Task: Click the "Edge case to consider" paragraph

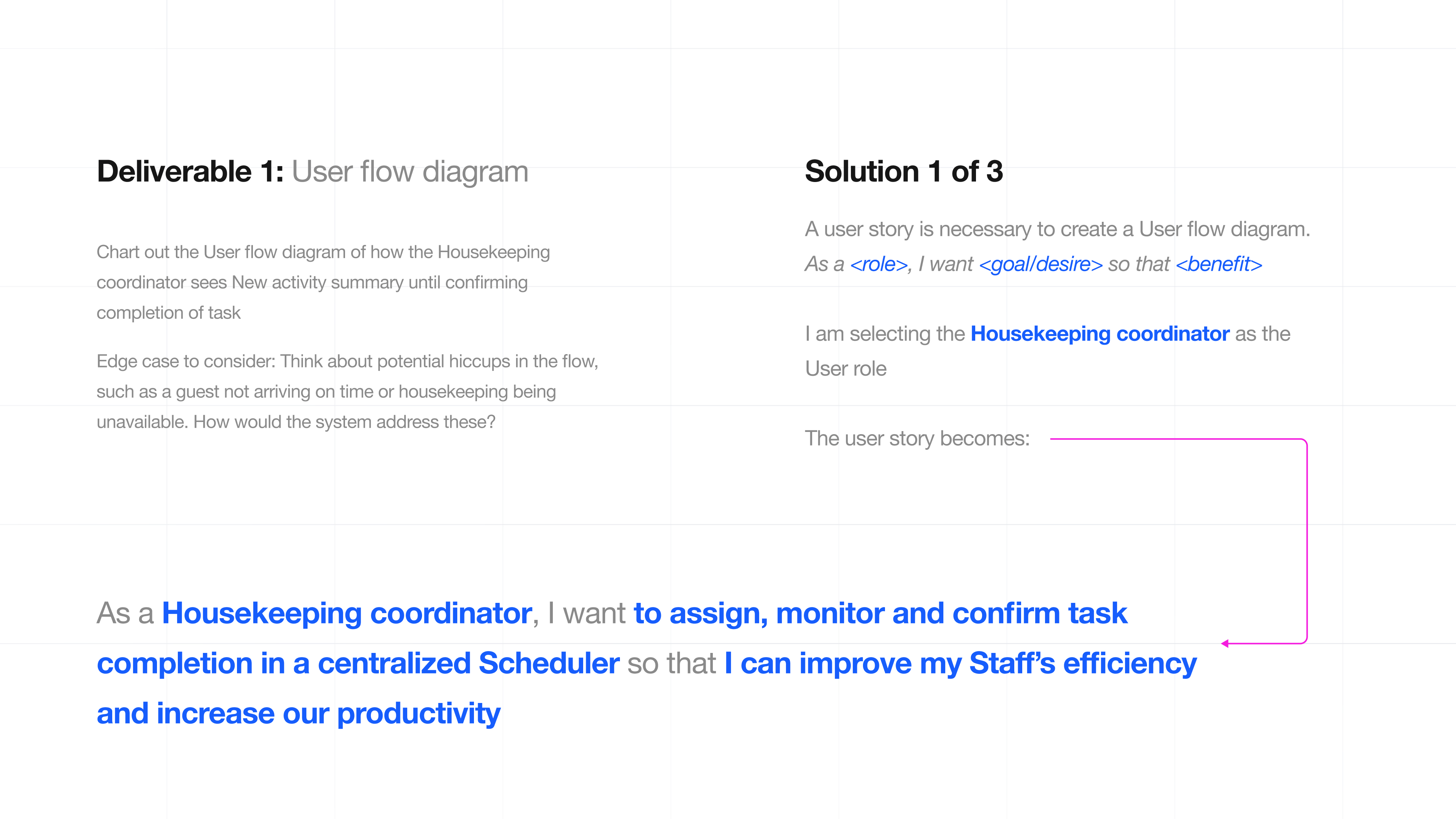Action: pos(347,391)
